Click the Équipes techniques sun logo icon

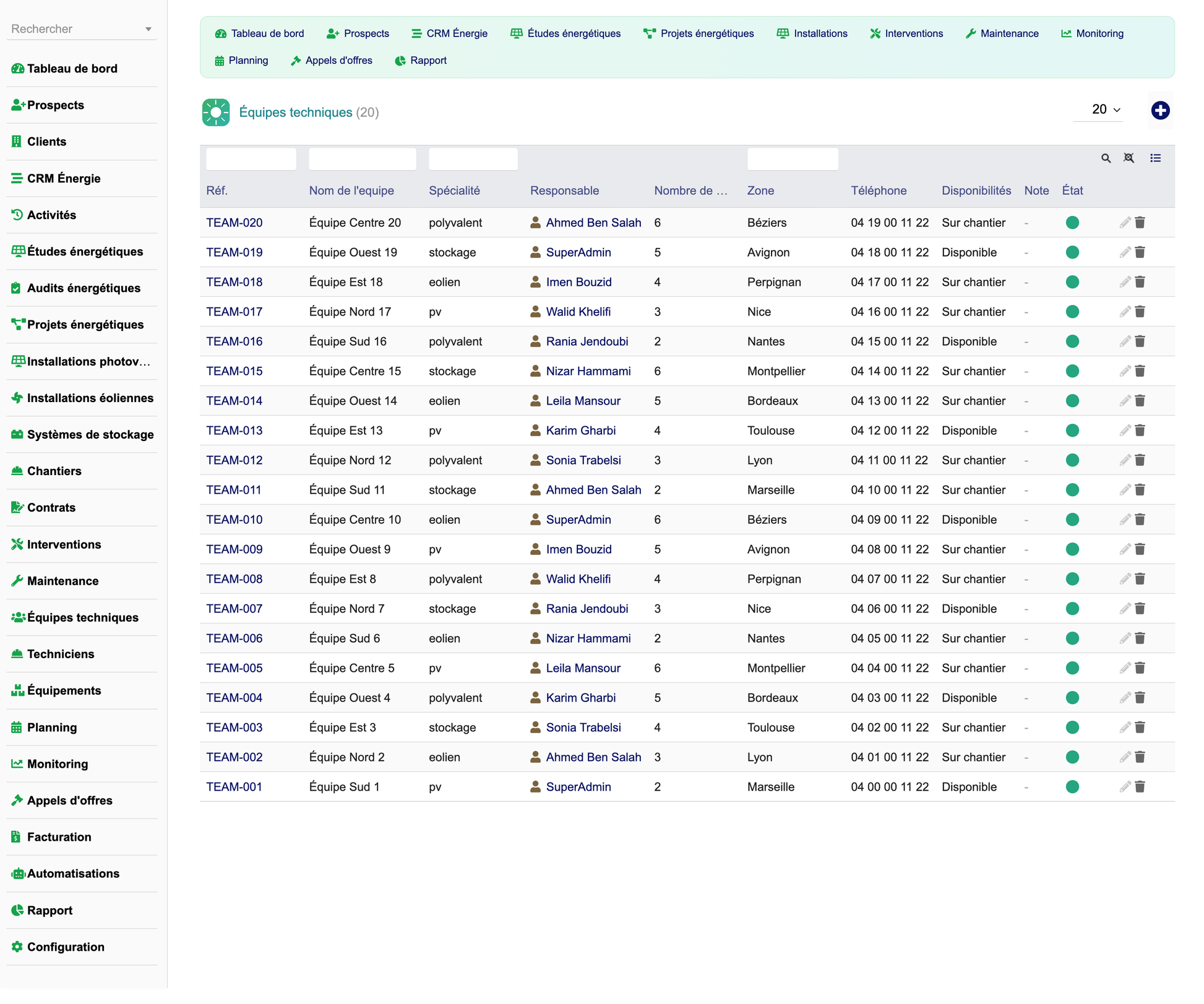pyautogui.click(x=215, y=112)
